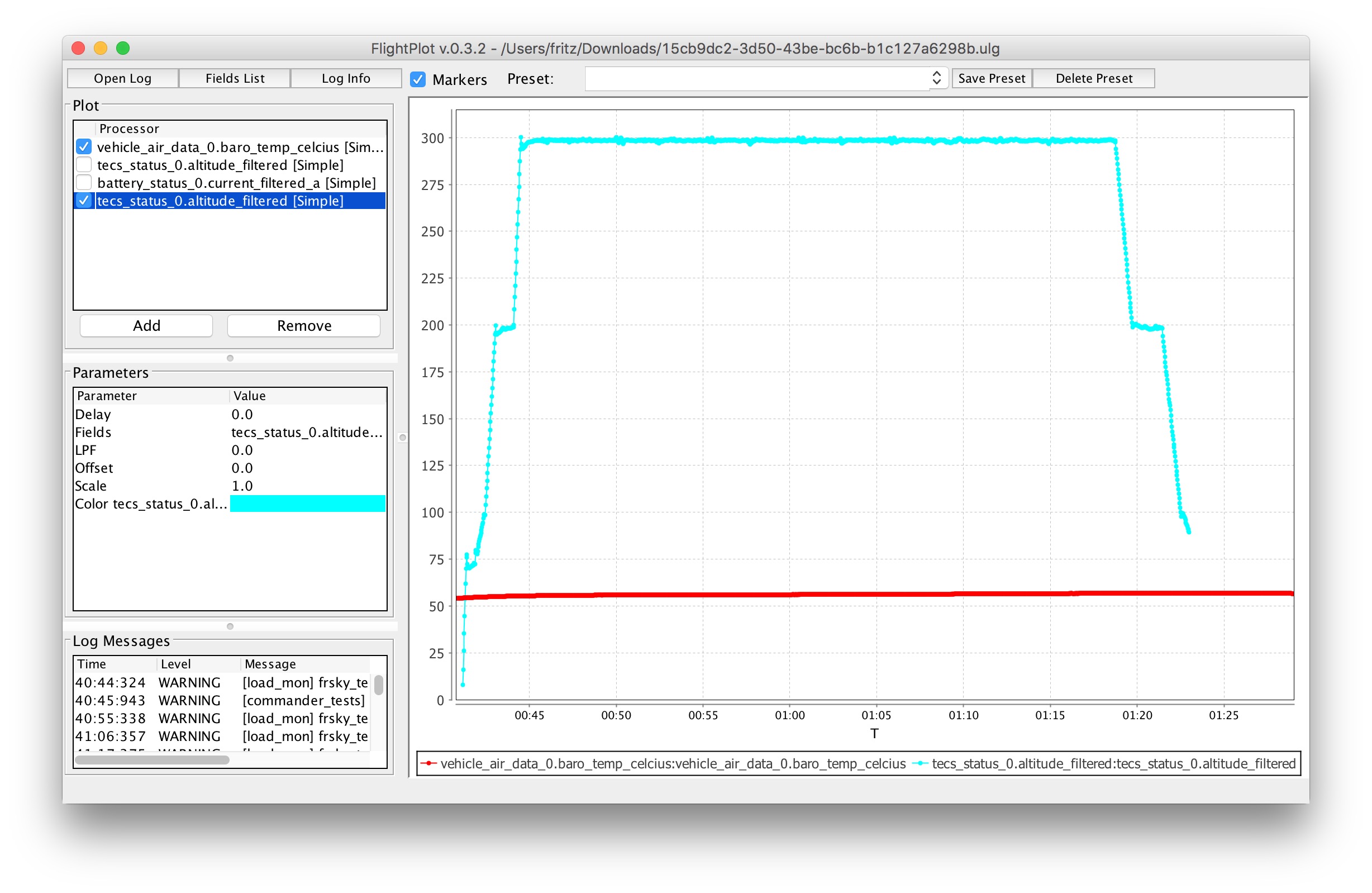Screen dimensions: 1372x893
Task: Click the Remove processor button
Action: tap(304, 326)
